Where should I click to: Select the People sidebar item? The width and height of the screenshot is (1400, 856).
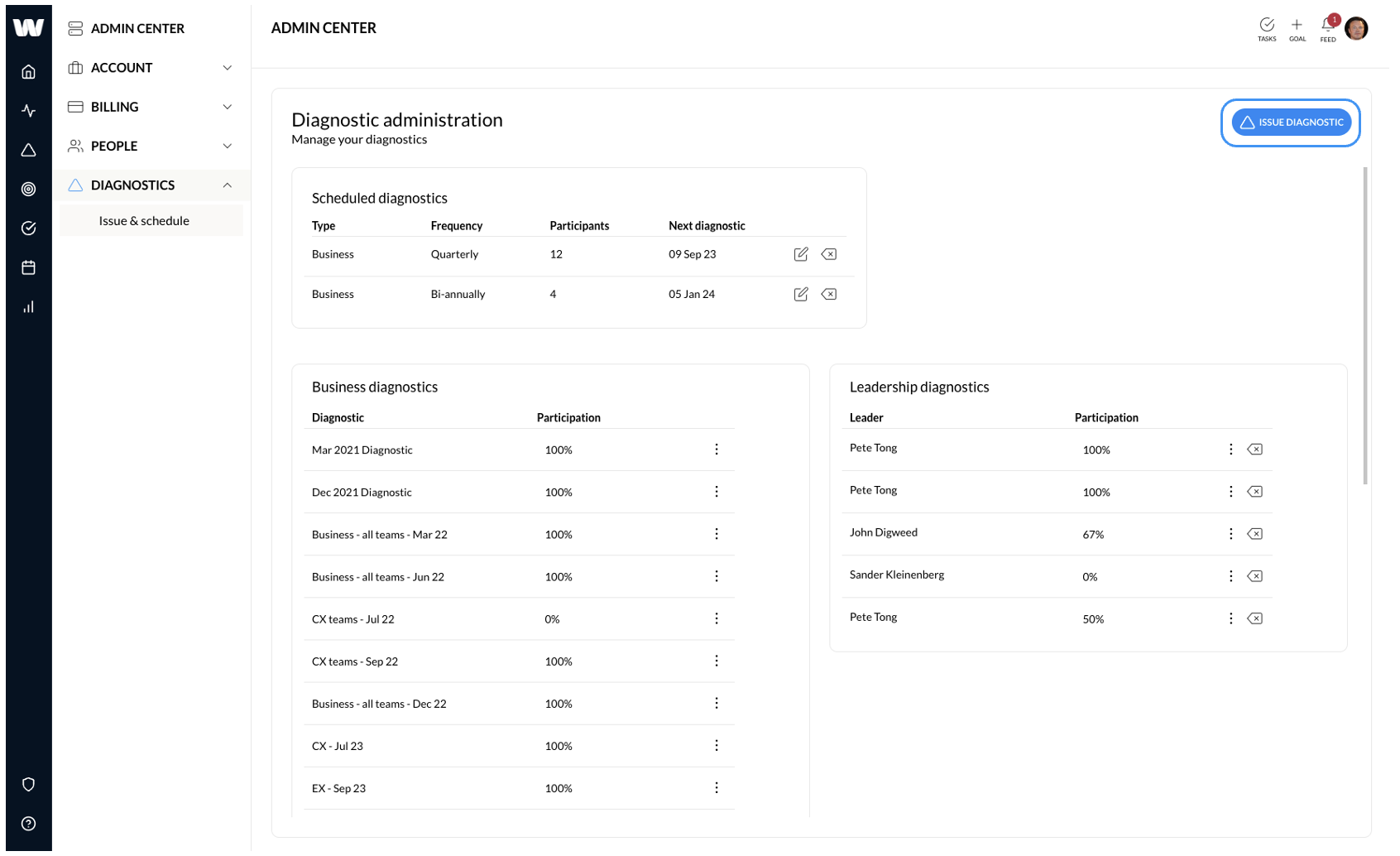[151, 146]
